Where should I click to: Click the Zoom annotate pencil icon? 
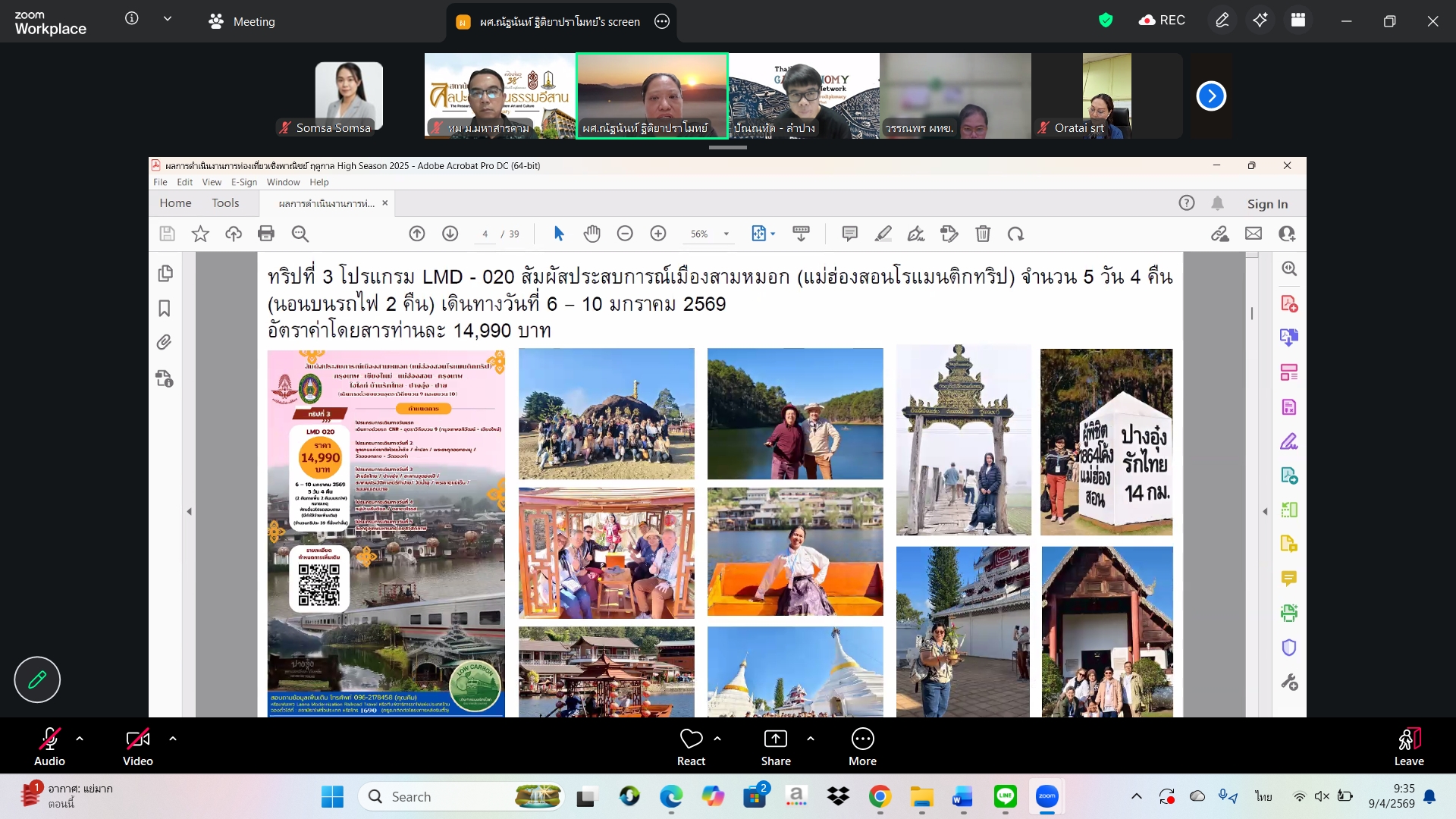pos(1222,20)
